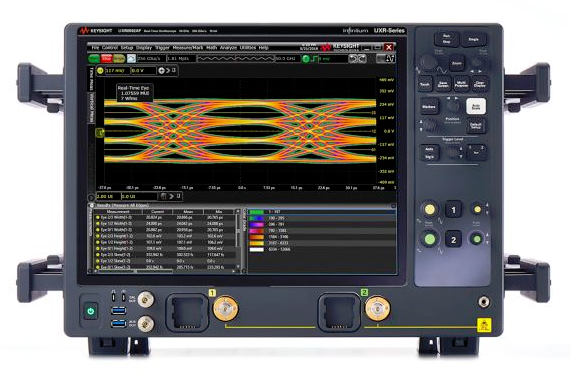Click the Measurement column header
The height and width of the screenshot is (372, 570).
(118, 212)
